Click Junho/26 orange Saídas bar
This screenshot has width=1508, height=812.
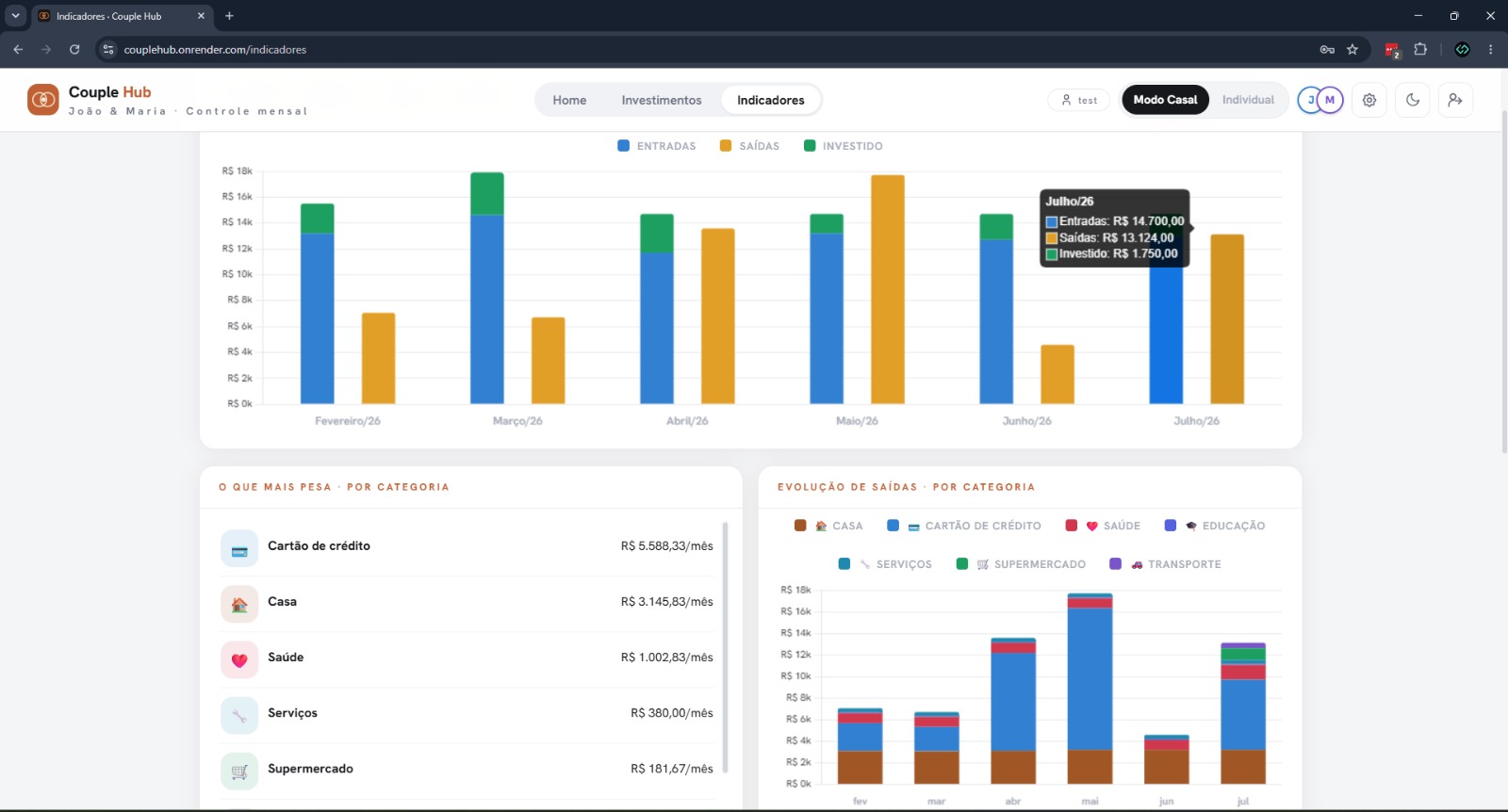(x=1057, y=374)
